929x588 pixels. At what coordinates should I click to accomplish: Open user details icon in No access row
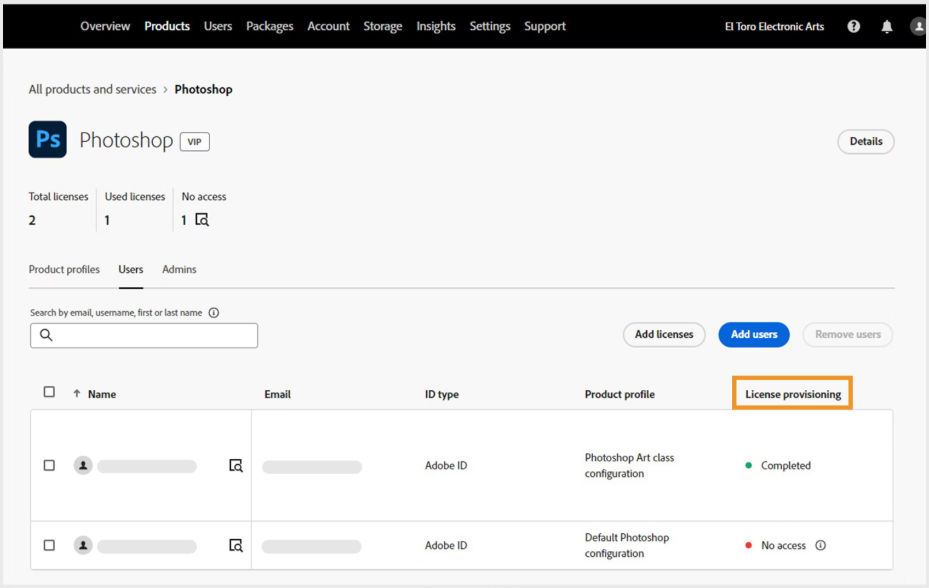[x=236, y=545]
